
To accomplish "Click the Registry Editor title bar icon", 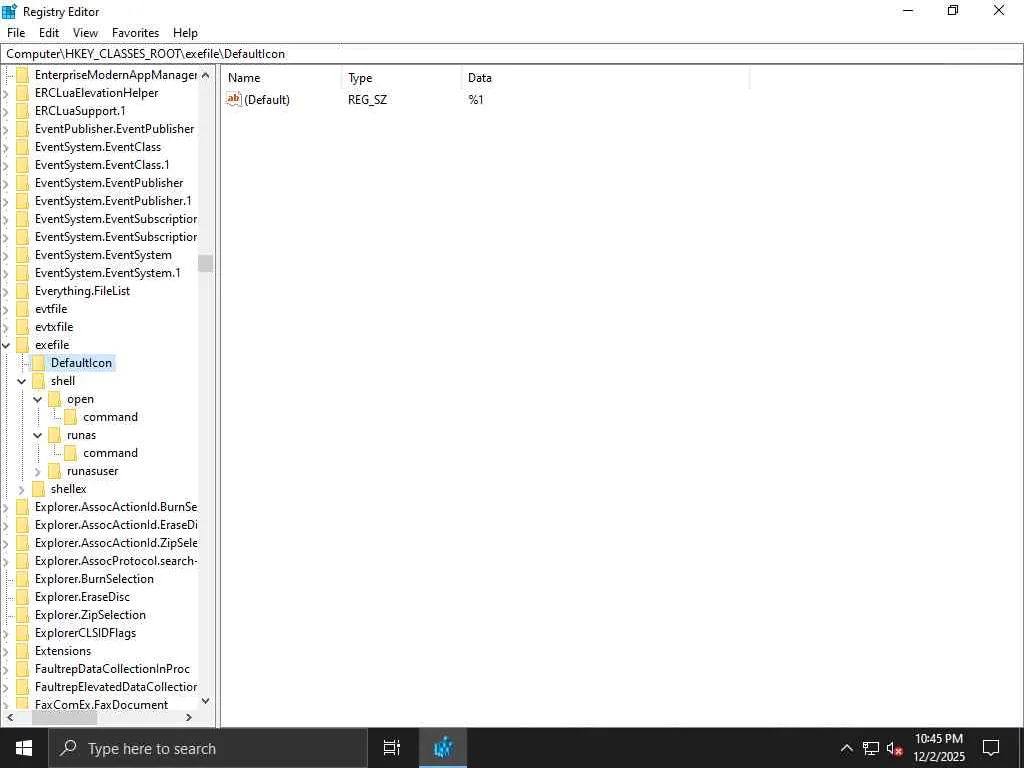I will pos(10,11).
